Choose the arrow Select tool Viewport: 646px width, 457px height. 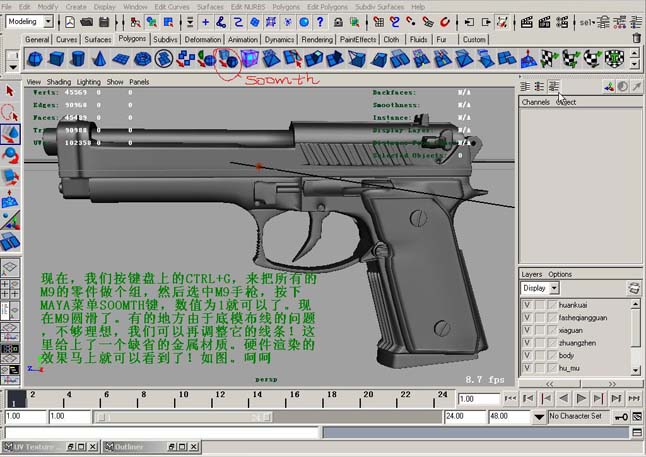10,91
